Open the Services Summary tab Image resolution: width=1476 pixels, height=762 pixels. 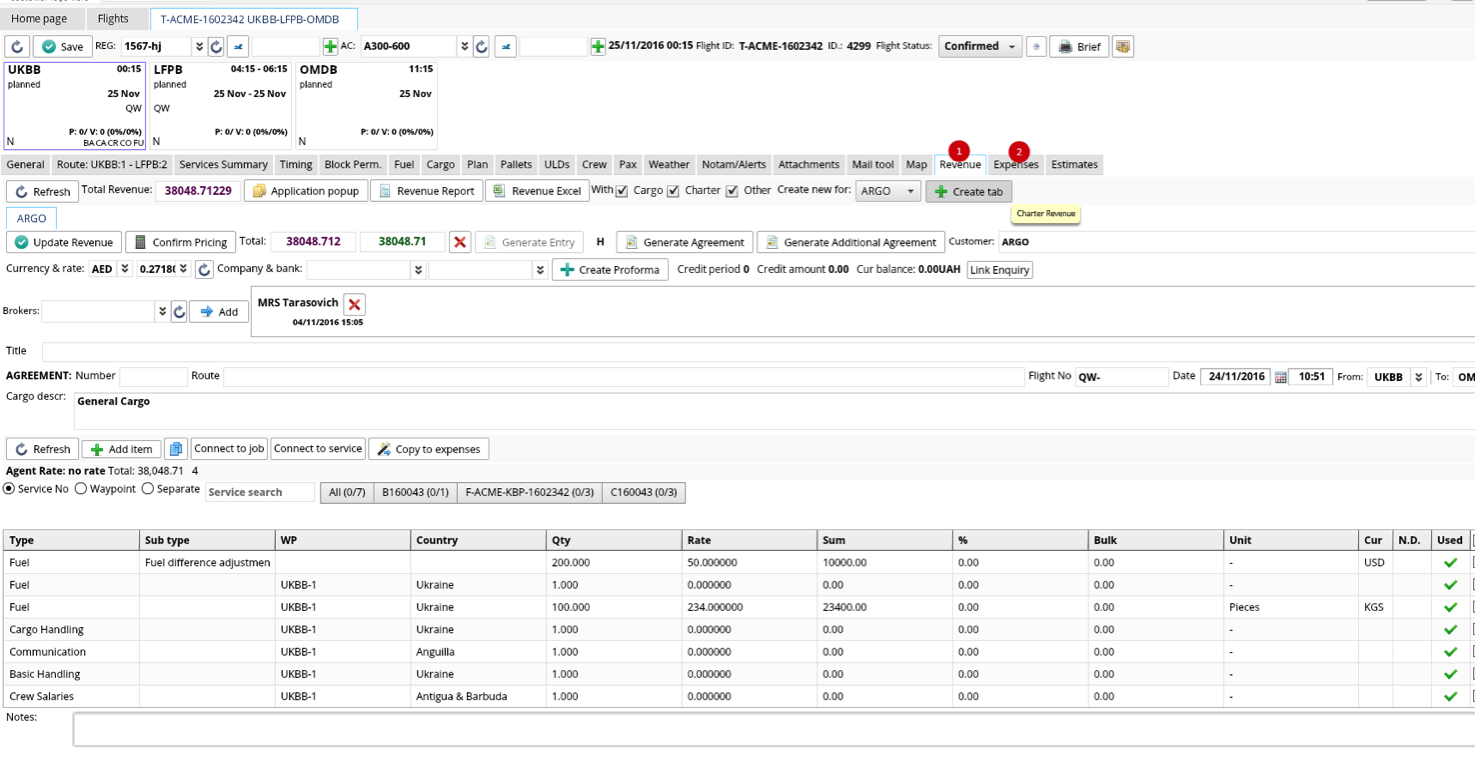pyautogui.click(x=223, y=165)
